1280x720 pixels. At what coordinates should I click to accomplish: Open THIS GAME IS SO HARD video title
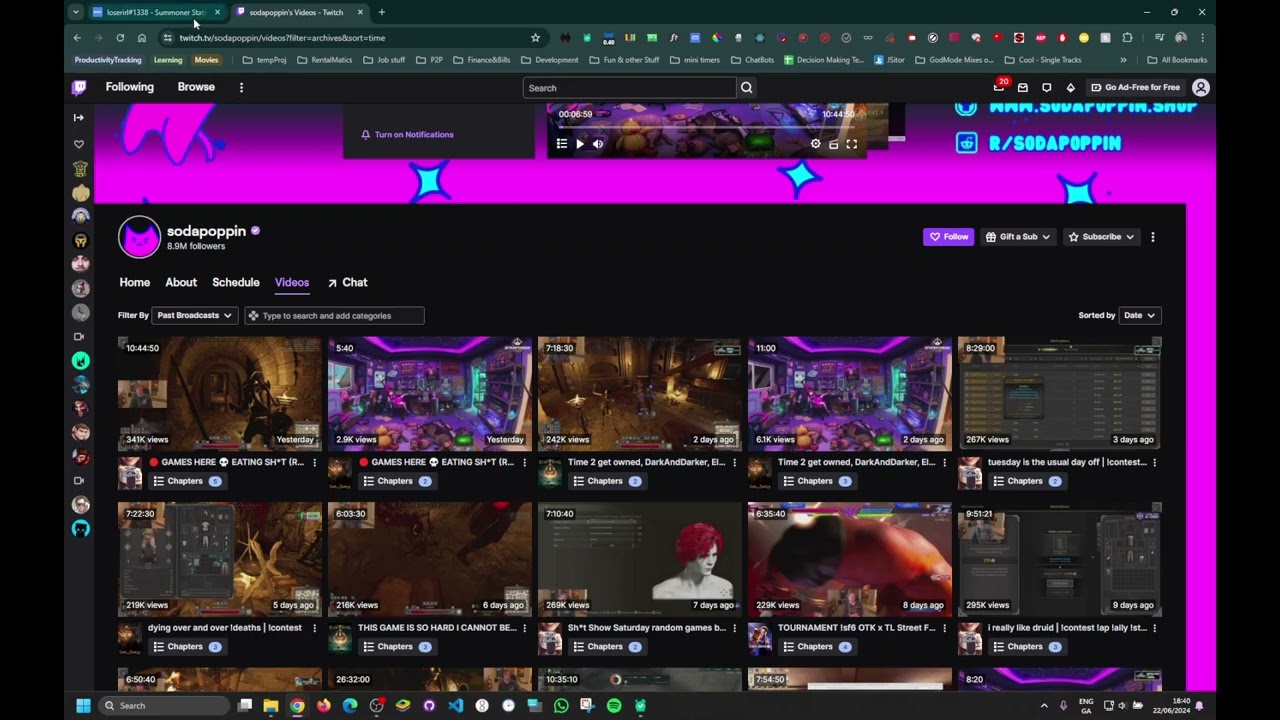437,628
